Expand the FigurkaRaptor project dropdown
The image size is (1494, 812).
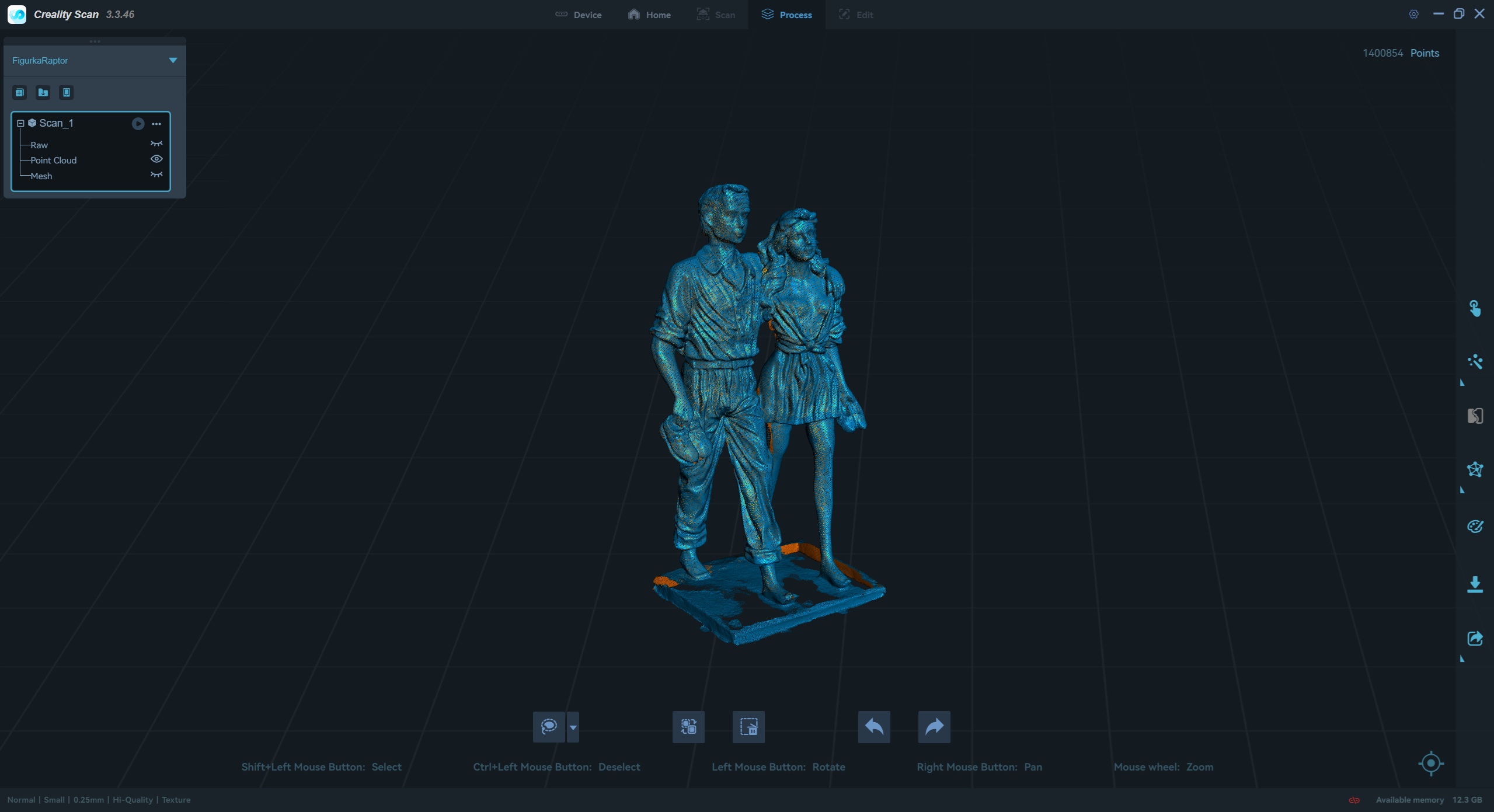pos(173,60)
